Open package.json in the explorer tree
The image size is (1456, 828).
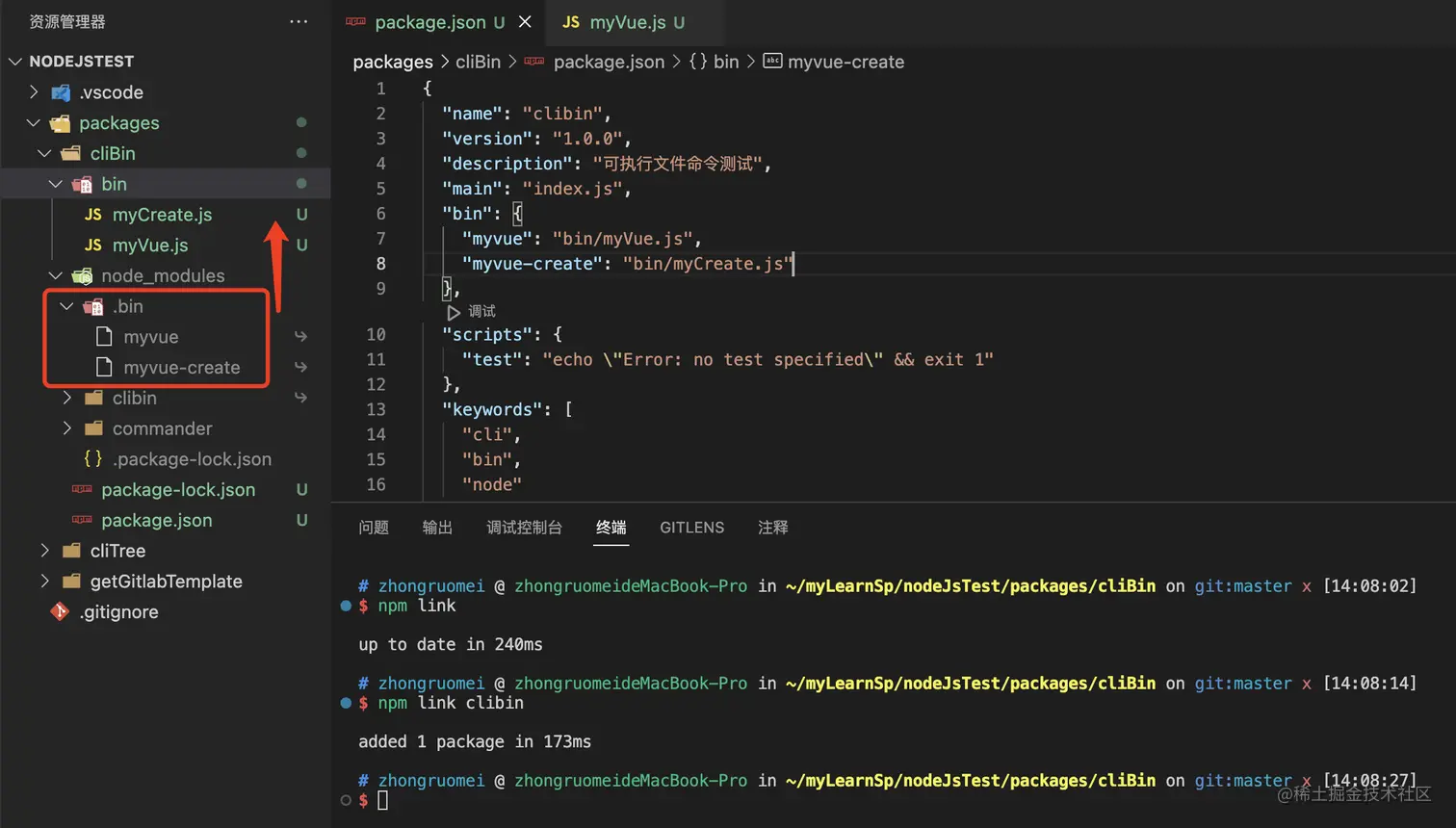[157, 520]
